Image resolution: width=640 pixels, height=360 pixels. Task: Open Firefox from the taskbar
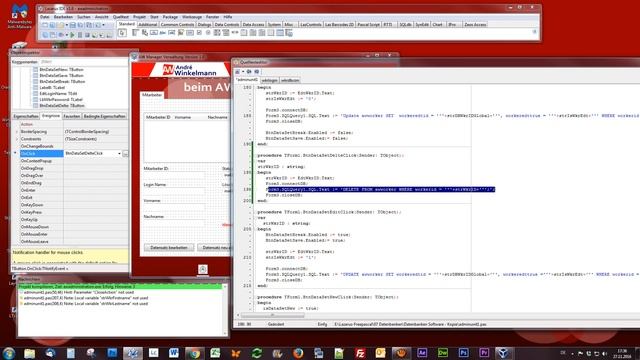tap(298, 353)
